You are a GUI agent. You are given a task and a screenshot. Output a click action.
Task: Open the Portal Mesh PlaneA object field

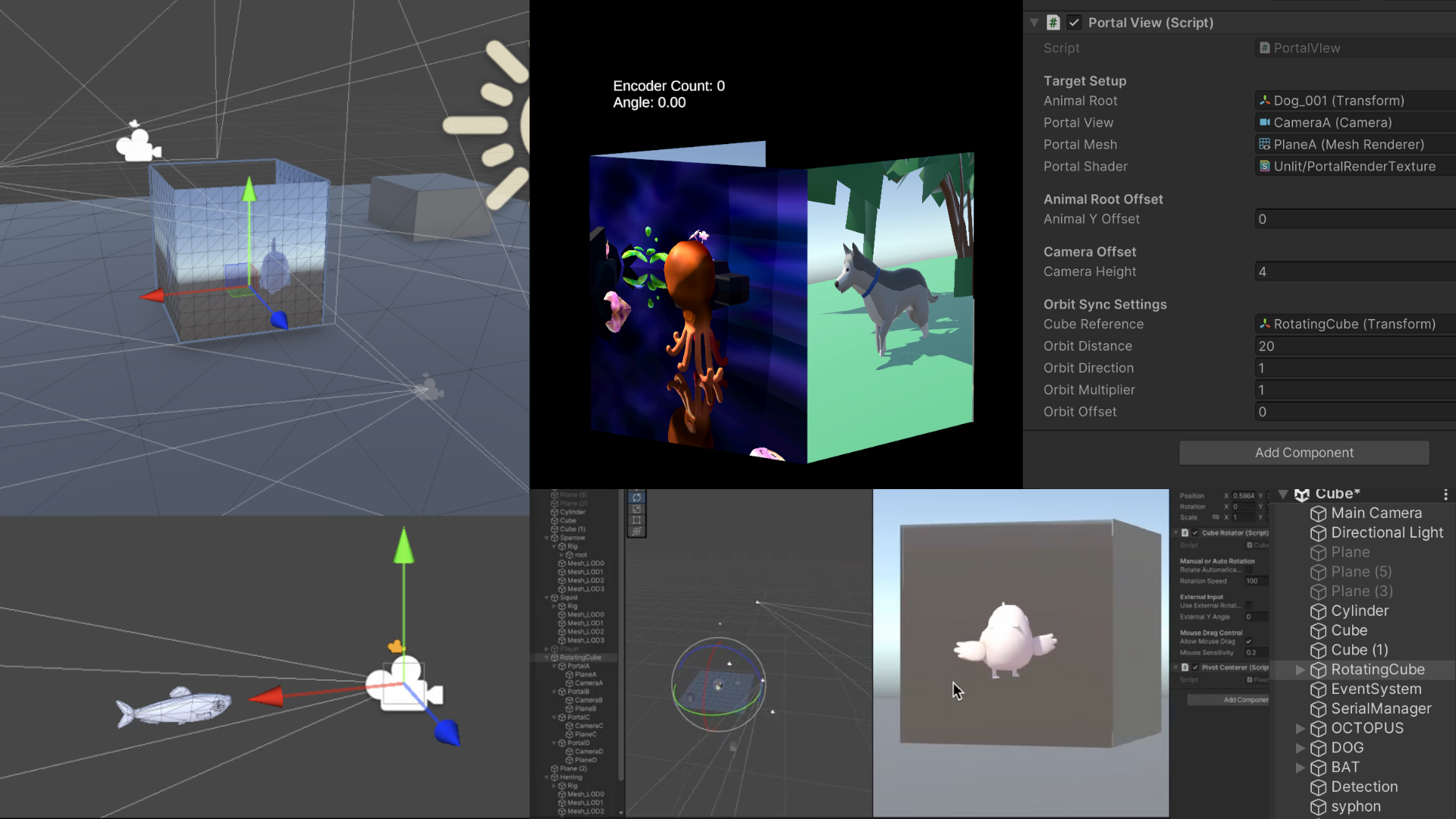tap(1356, 145)
